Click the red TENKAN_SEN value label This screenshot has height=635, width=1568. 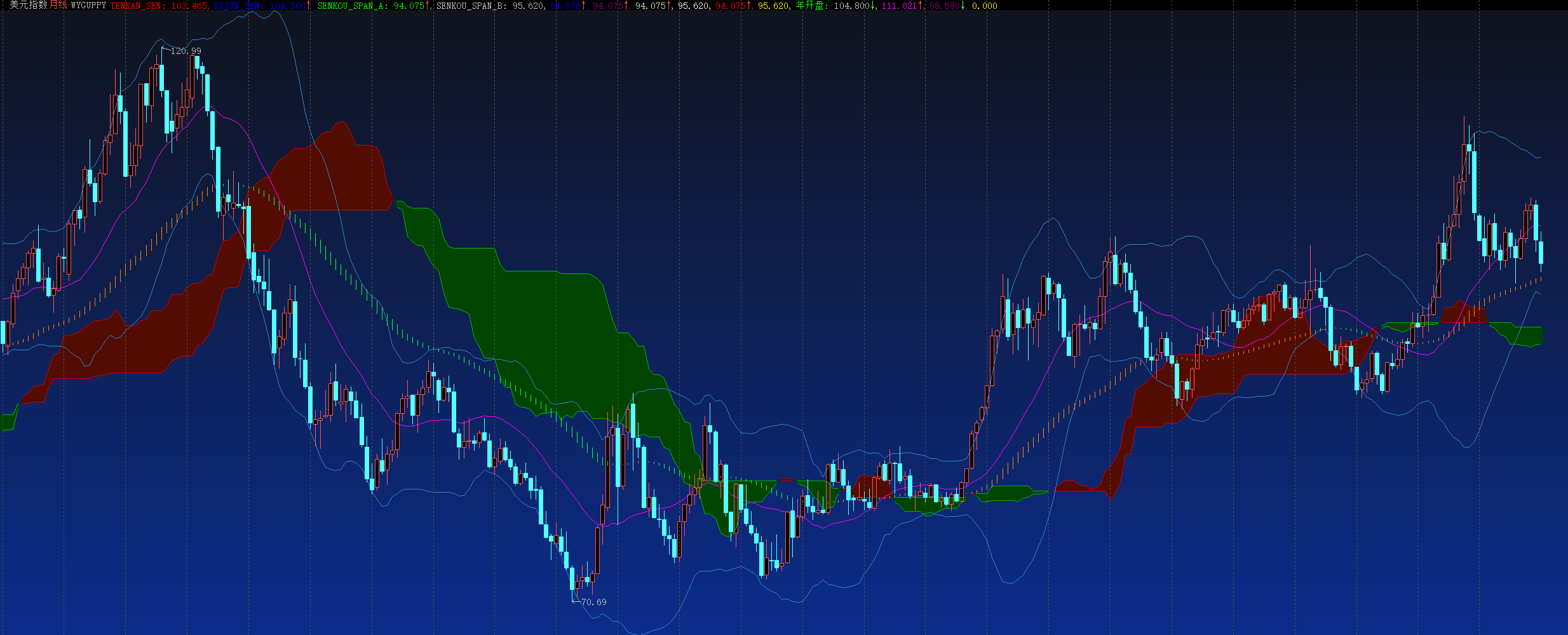(159, 6)
